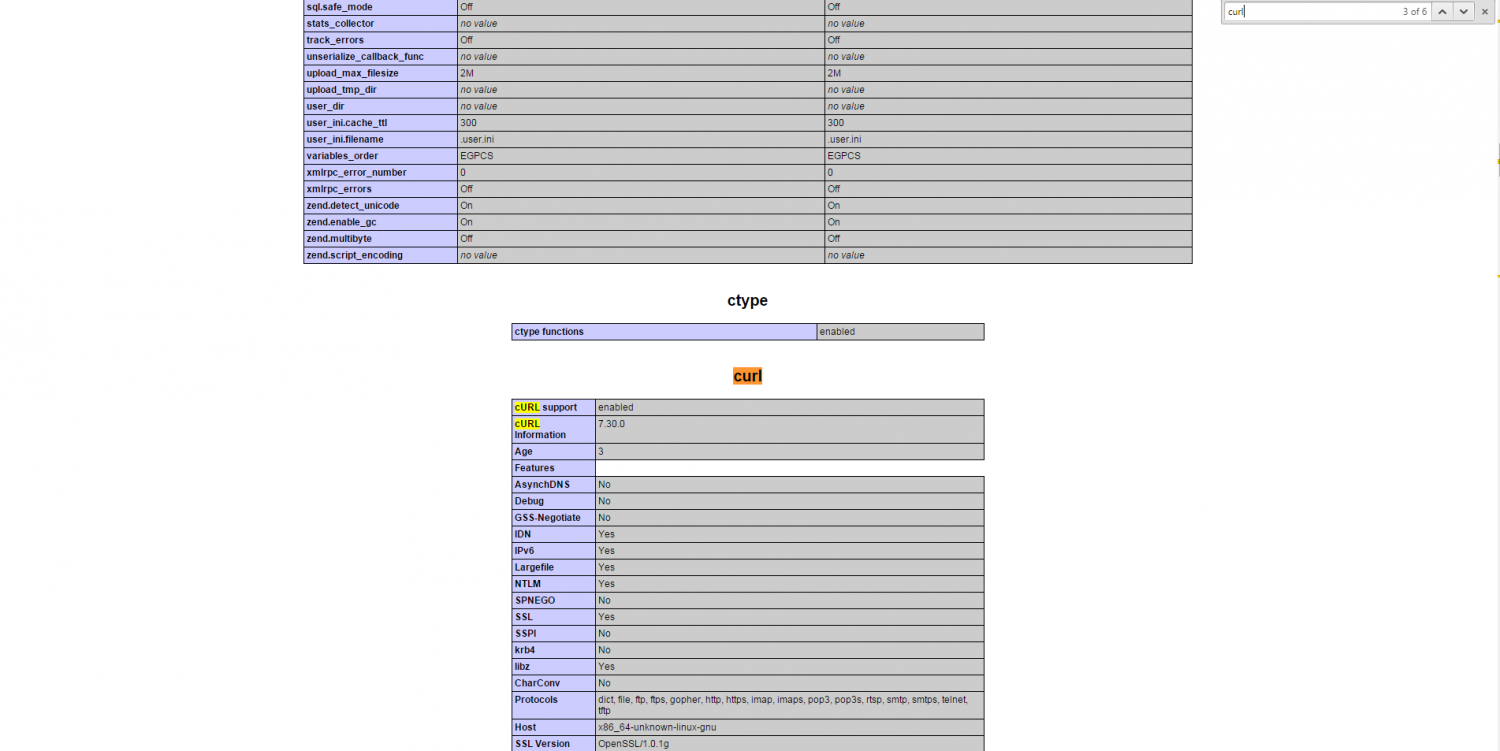Click the protocols list starting with 'dict, file, ftp'
This screenshot has width=1500, height=751.
click(x=783, y=705)
